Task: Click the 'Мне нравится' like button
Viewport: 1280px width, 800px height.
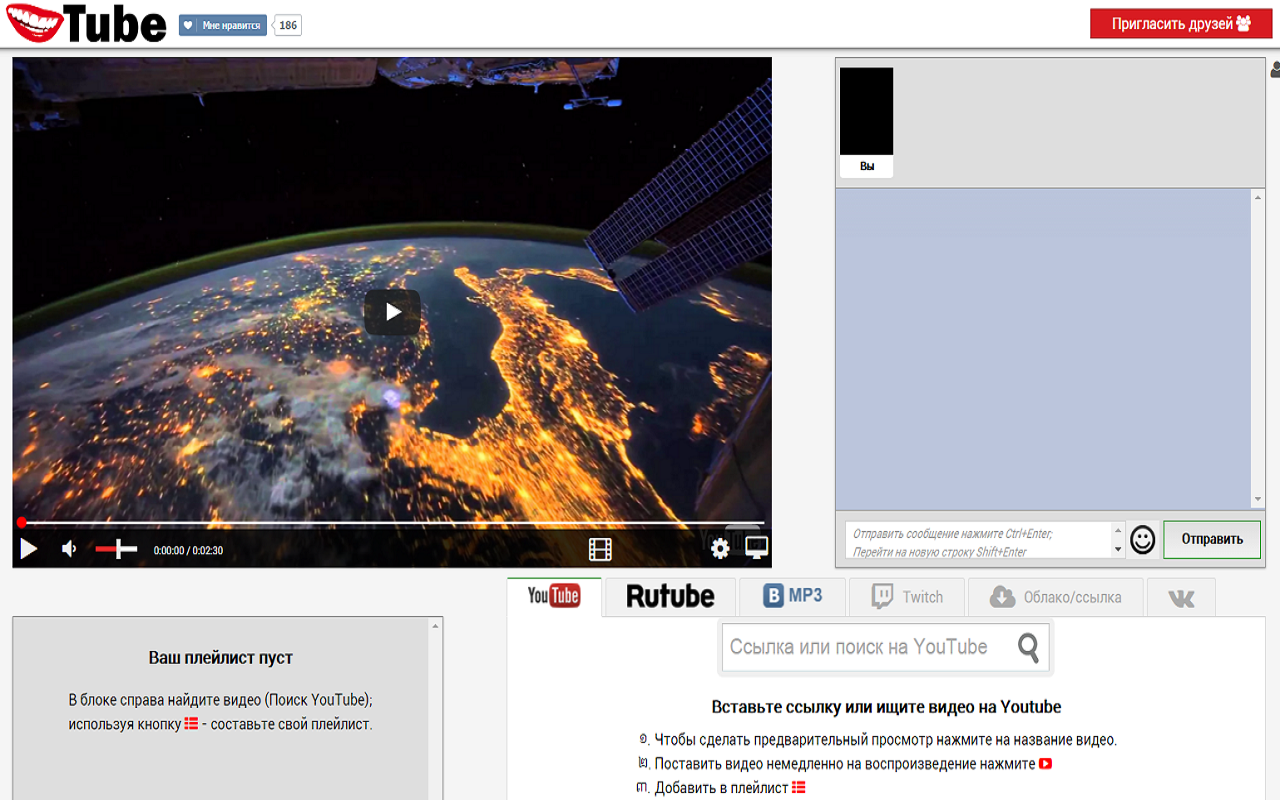Action: tap(223, 25)
